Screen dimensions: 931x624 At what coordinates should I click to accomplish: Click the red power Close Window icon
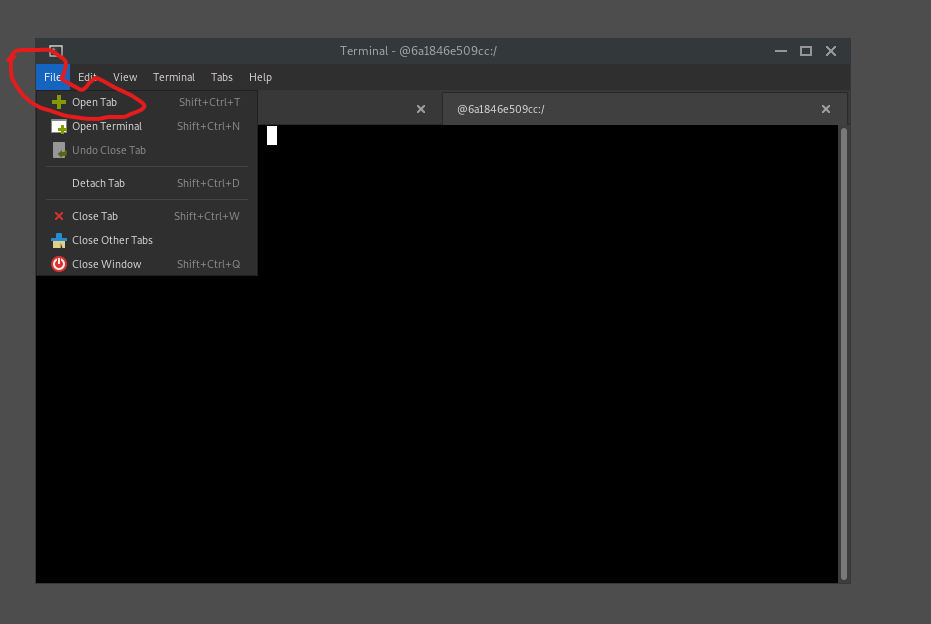tap(59, 264)
